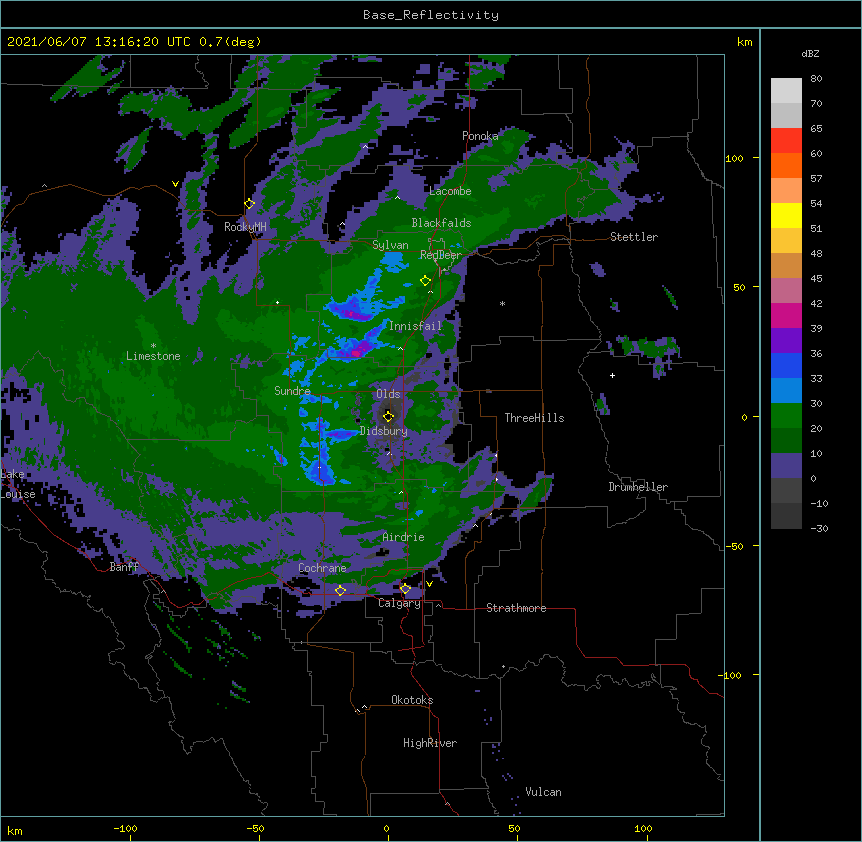Click the Airdrie city label

tap(404, 537)
